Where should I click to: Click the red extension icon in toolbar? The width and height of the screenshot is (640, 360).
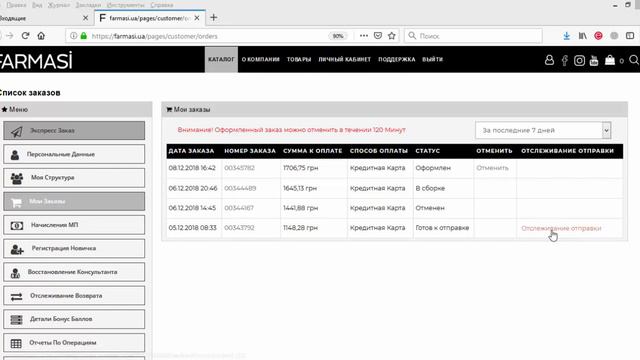tap(598, 36)
